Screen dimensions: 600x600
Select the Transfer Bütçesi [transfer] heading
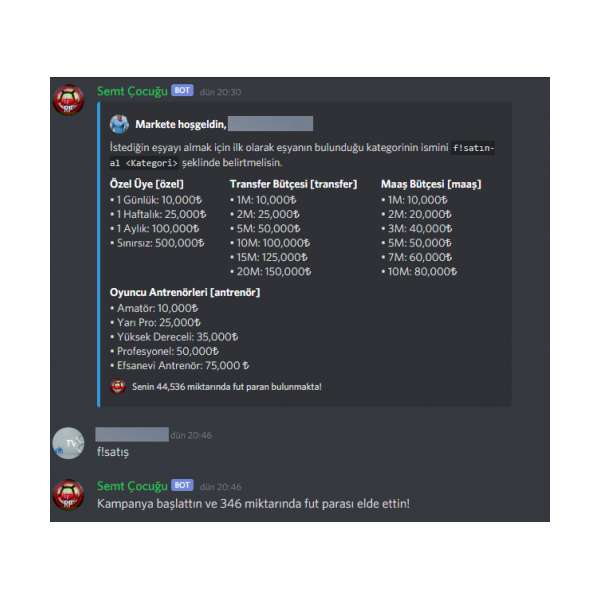[x=293, y=184]
